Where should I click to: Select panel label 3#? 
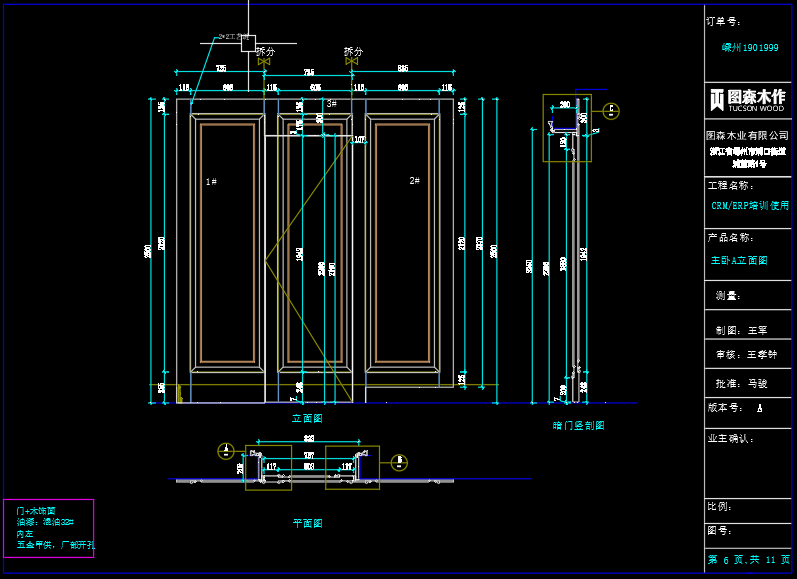tap(331, 103)
